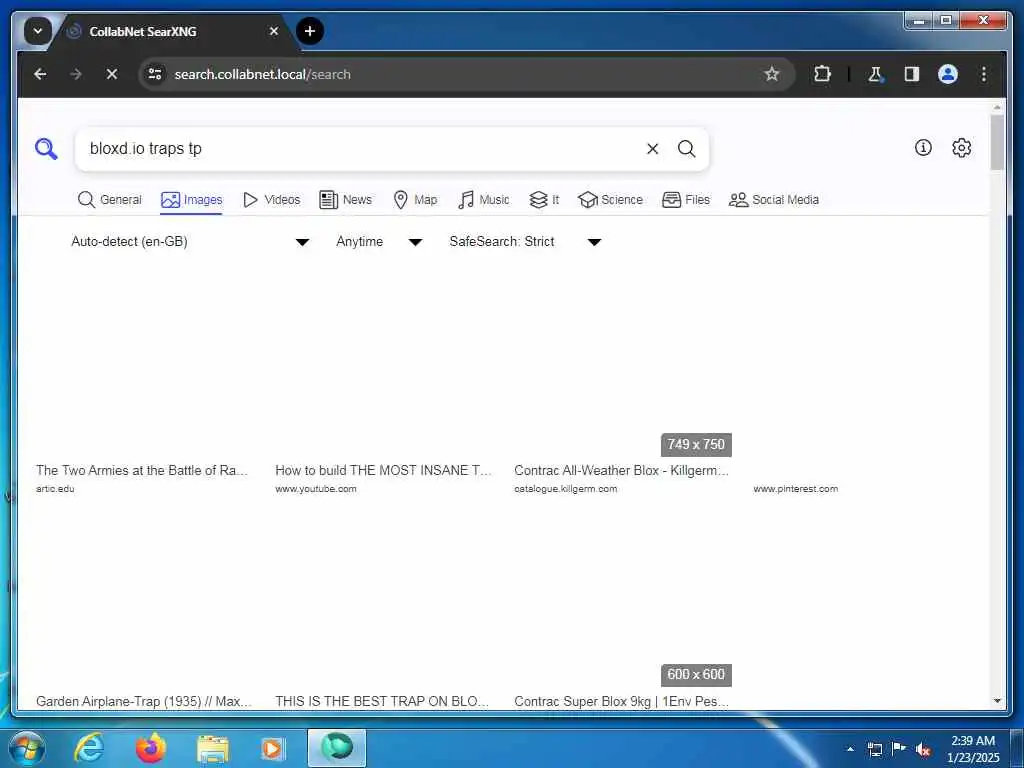Open 'Garden Airplane-Trap (1935)' result
Image resolution: width=1024 pixels, height=768 pixels.
tap(144, 701)
